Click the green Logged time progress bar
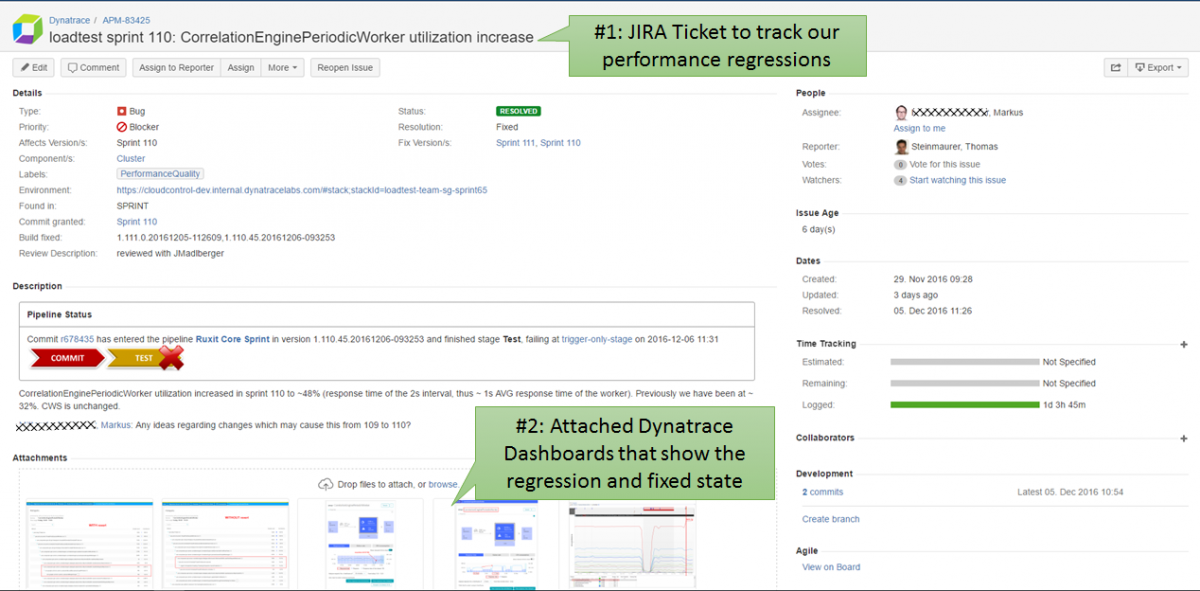 point(962,405)
